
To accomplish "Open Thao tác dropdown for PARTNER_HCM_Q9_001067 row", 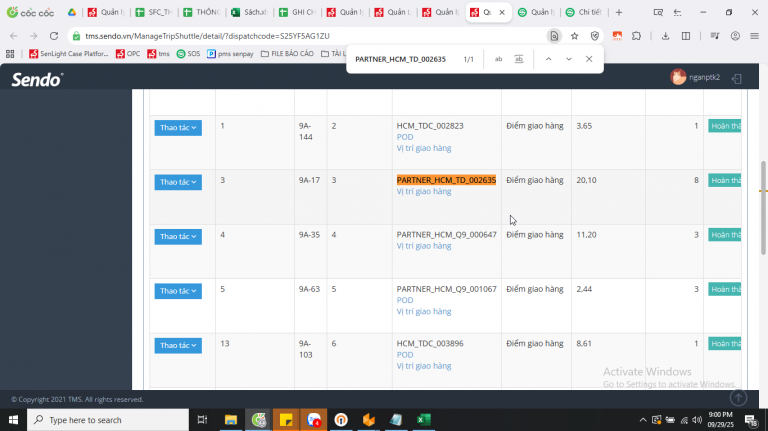I will (178, 290).
